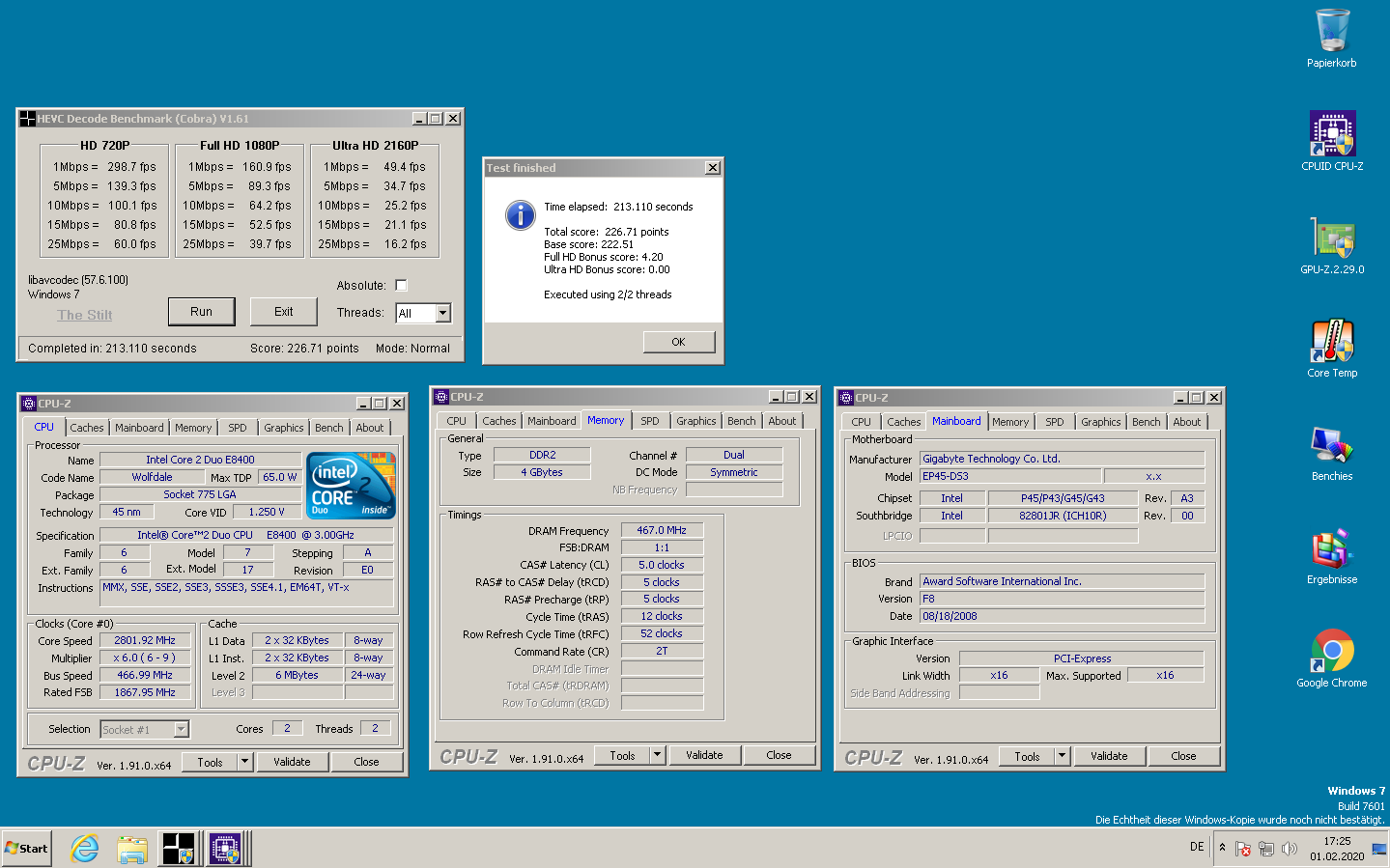Click the Core Speed 2801.92 MHz value
Image resolution: width=1390 pixels, height=868 pixels.
(x=145, y=640)
